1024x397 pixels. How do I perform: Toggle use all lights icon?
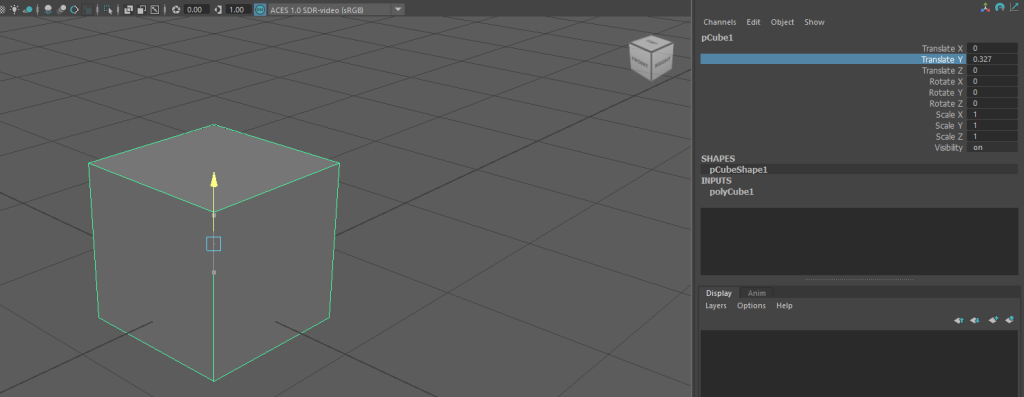pos(14,9)
